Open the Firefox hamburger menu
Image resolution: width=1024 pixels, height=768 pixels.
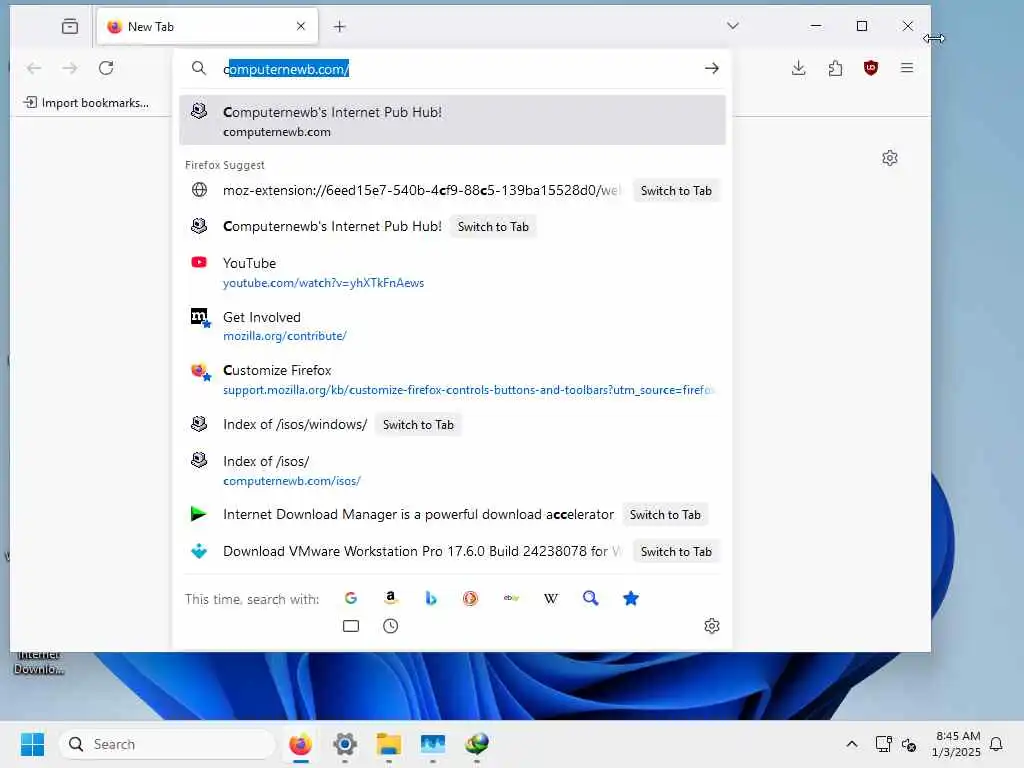tap(907, 68)
